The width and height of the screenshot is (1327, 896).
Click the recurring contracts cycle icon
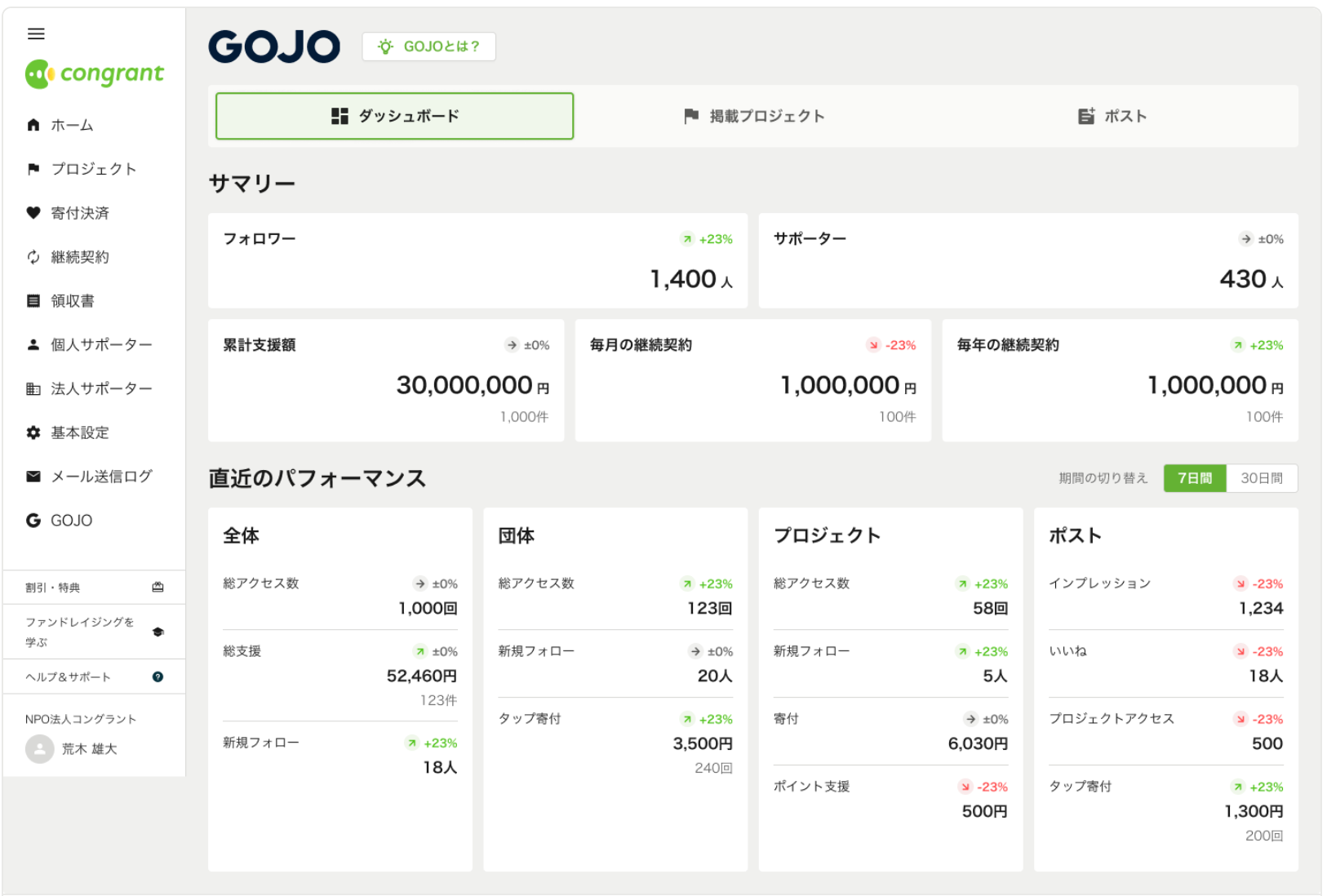[x=33, y=257]
